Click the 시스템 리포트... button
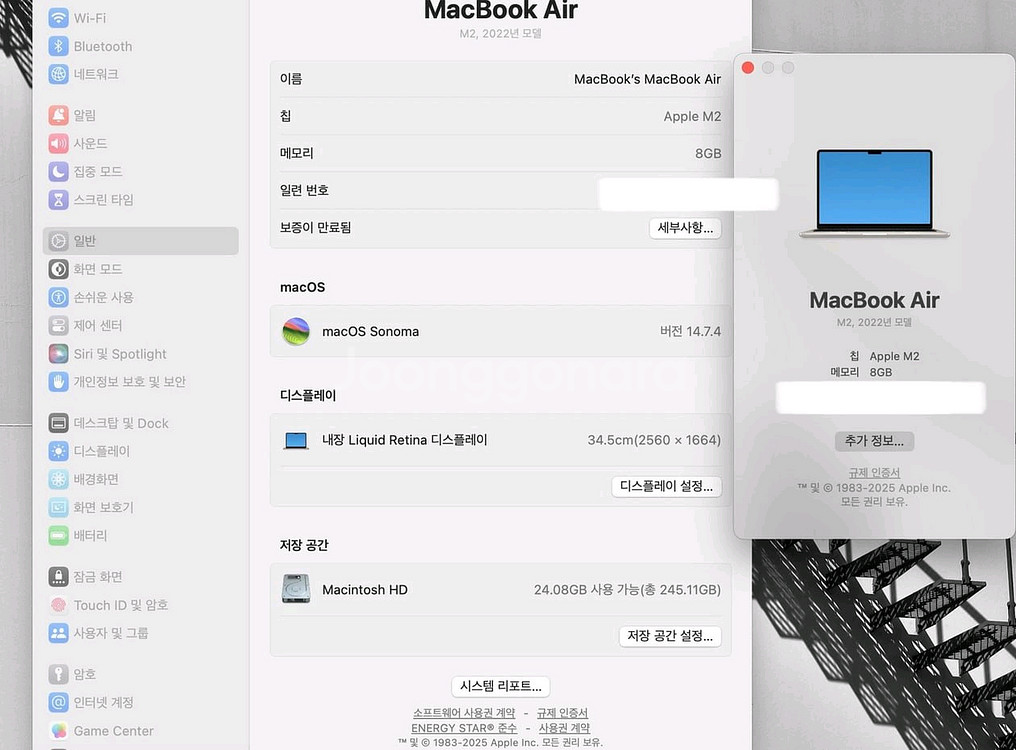1016x750 pixels. [x=500, y=686]
